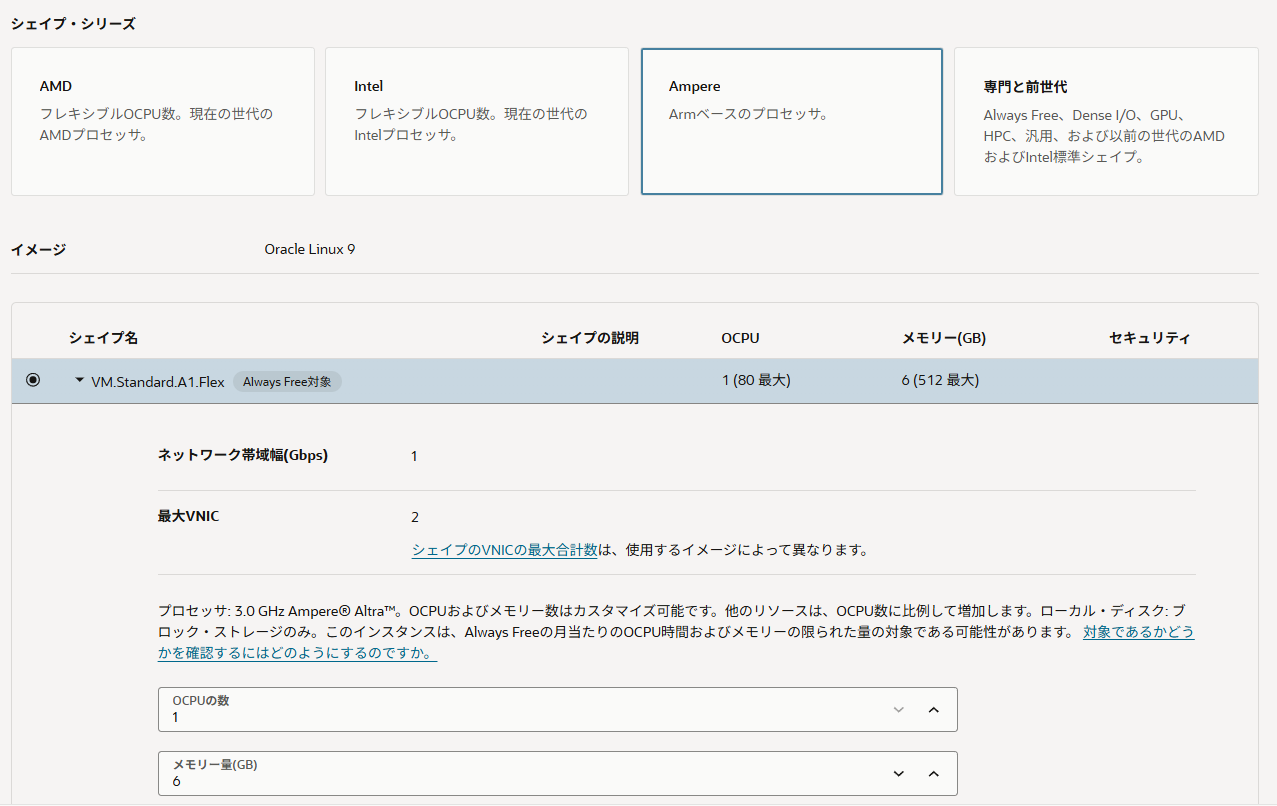Viewport: 1277px width, 806px height.
Task: Click the VM.Standard.A1.Flex shape name
Action: click(158, 381)
